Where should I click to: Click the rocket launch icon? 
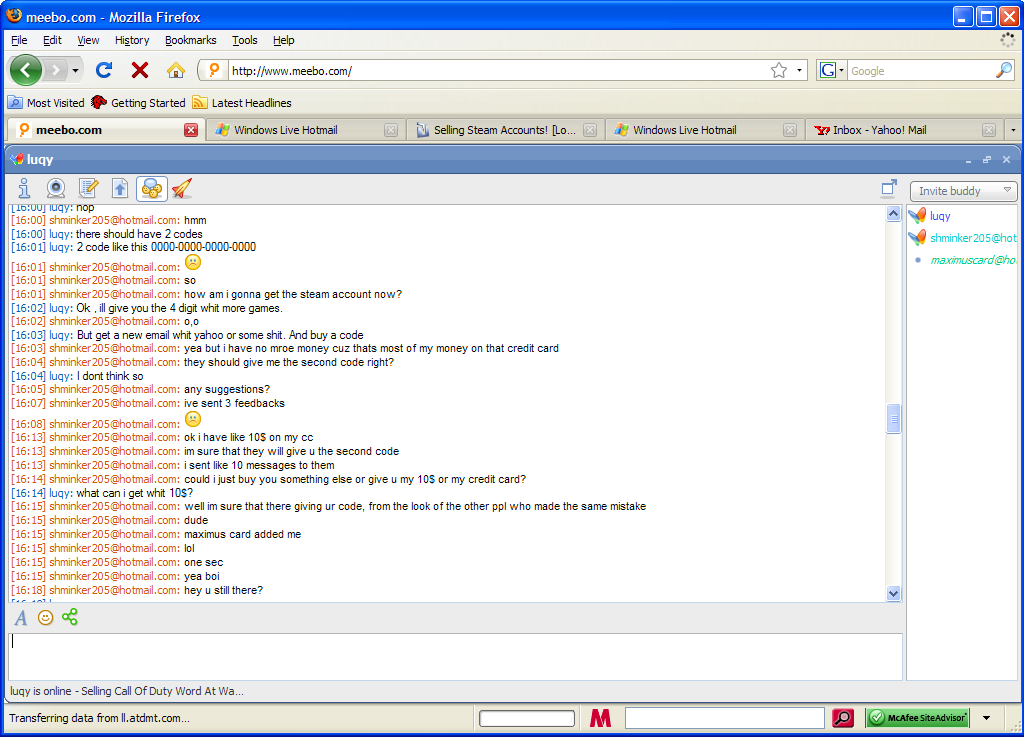[182, 189]
